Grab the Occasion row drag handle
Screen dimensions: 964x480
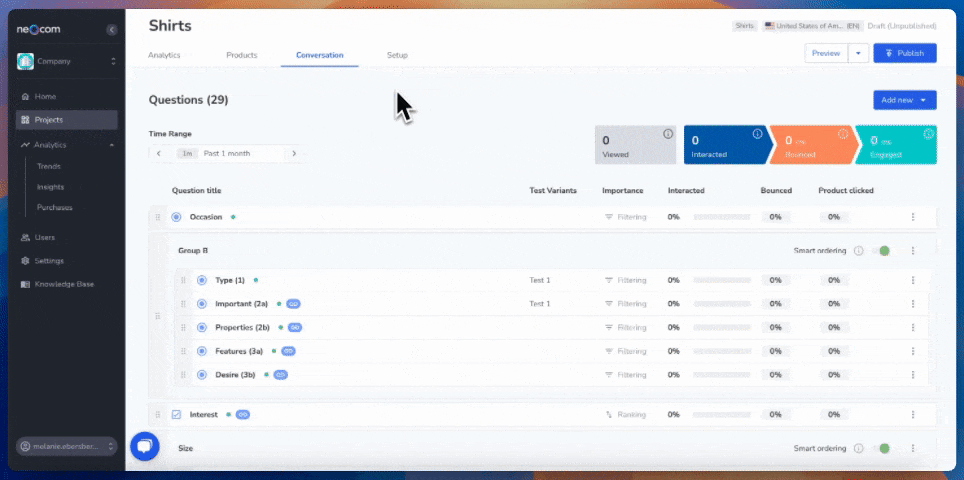click(157, 217)
